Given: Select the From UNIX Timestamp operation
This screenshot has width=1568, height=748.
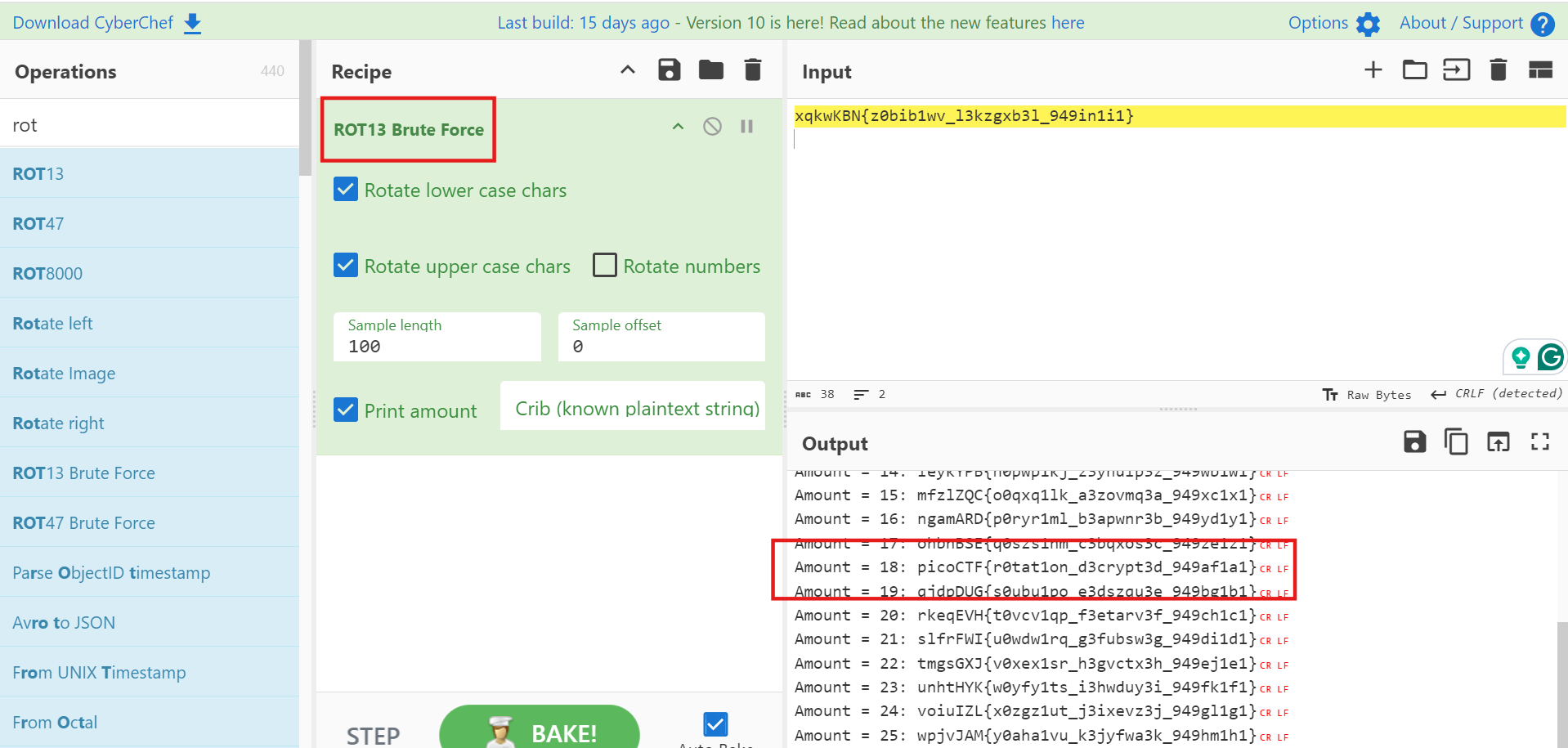Looking at the screenshot, I should click(150, 672).
